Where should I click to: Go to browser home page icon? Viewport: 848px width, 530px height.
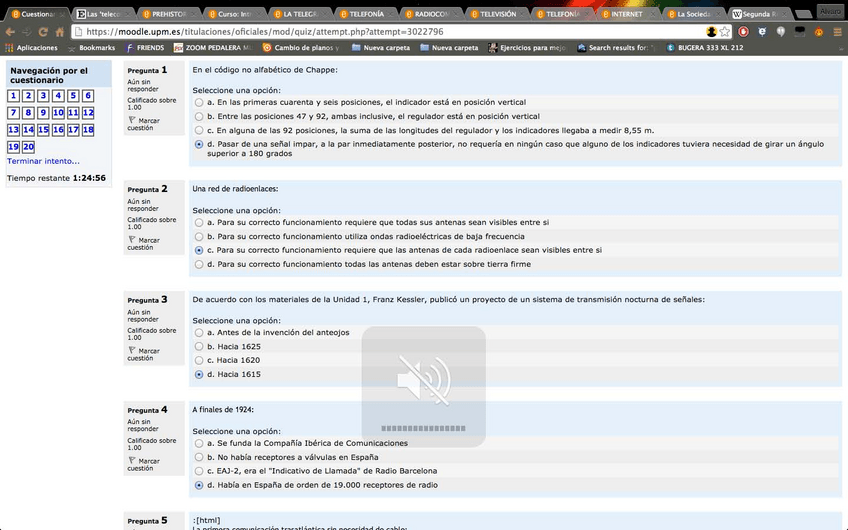60,32
